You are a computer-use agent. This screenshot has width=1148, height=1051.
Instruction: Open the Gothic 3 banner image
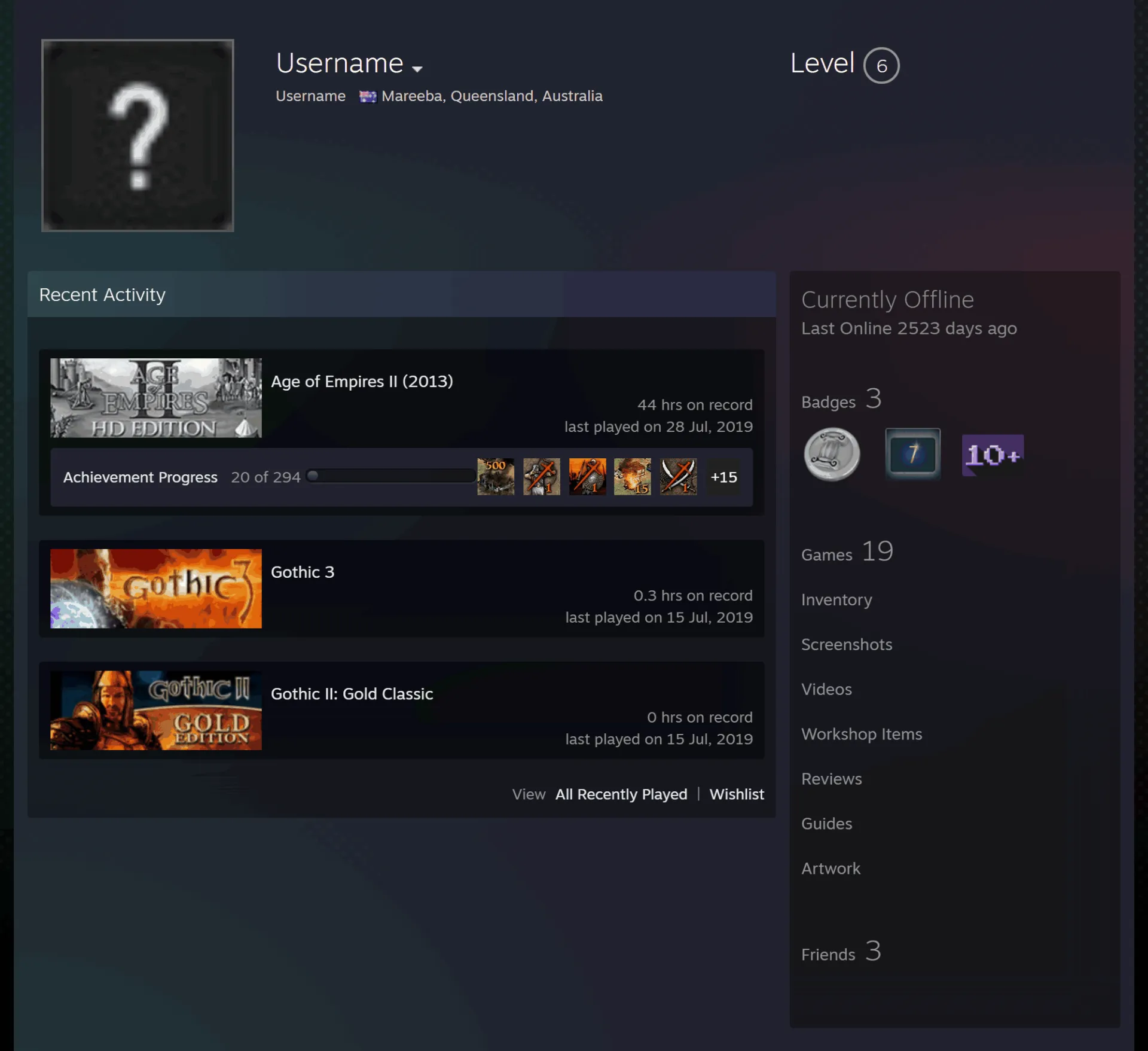(x=156, y=589)
